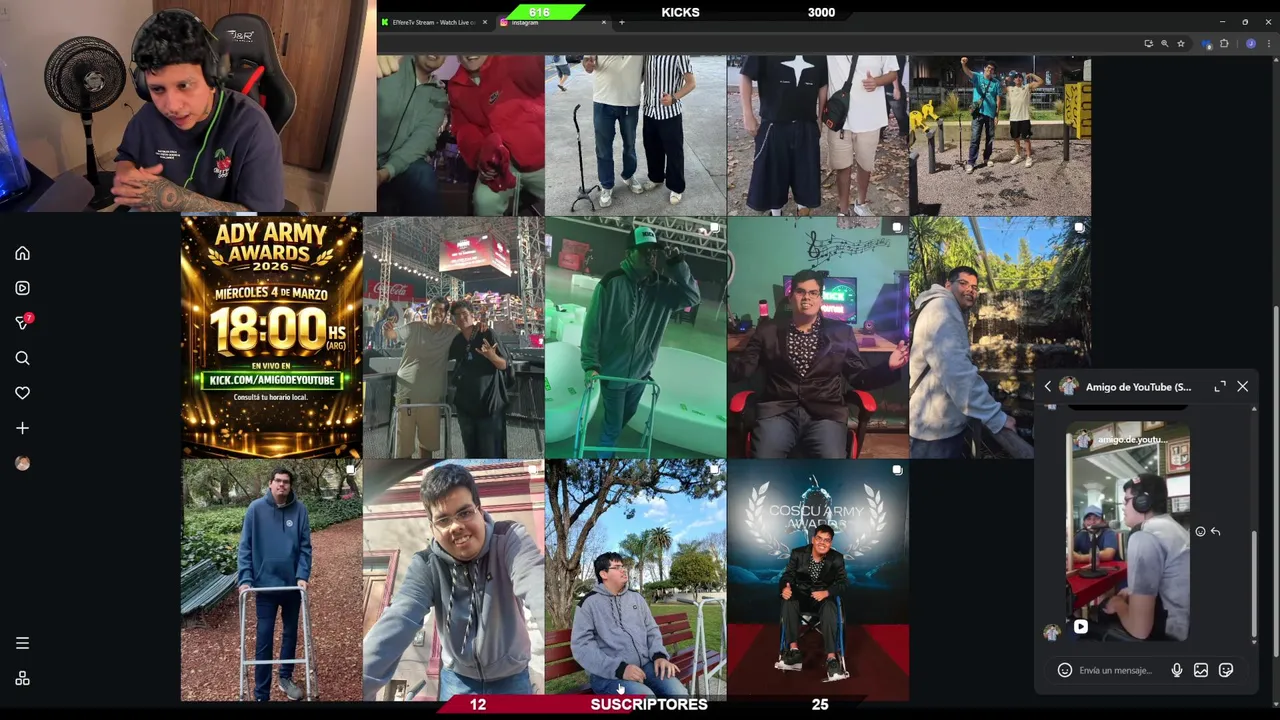1280x720 pixels.
Task: Attach a photo using the image icon
Action: tap(1201, 670)
